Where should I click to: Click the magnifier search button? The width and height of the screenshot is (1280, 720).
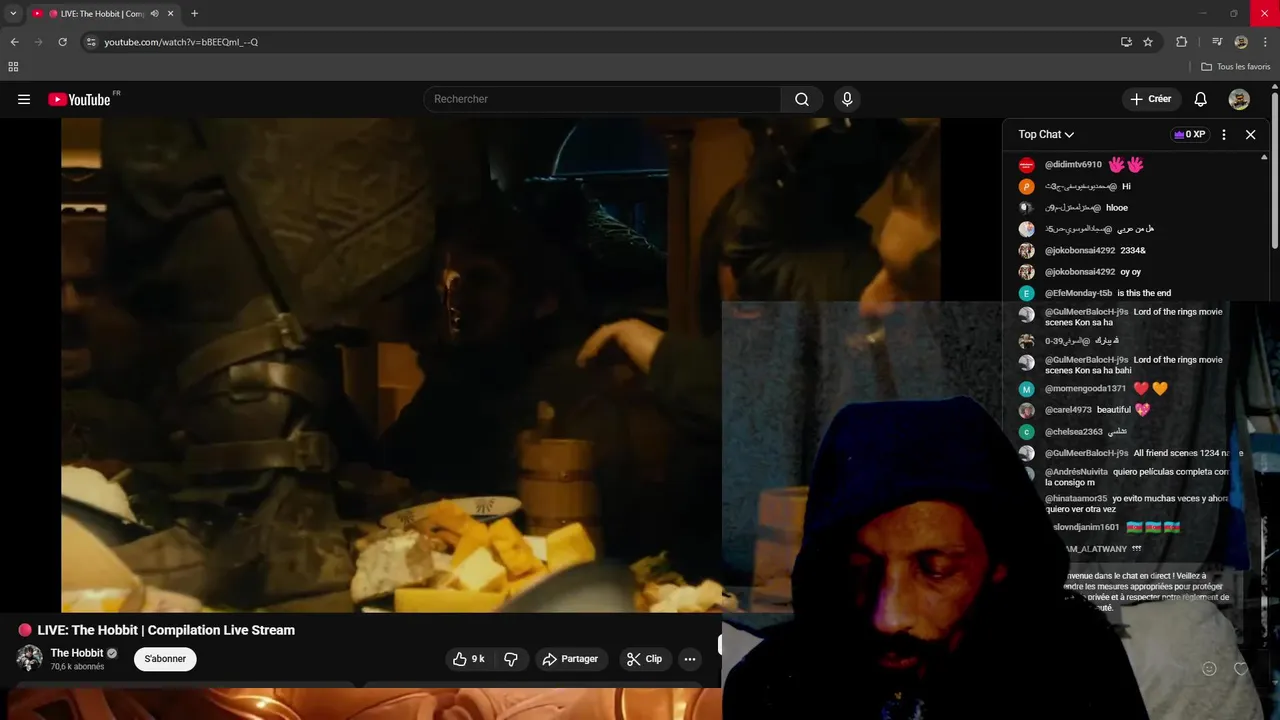click(x=802, y=99)
